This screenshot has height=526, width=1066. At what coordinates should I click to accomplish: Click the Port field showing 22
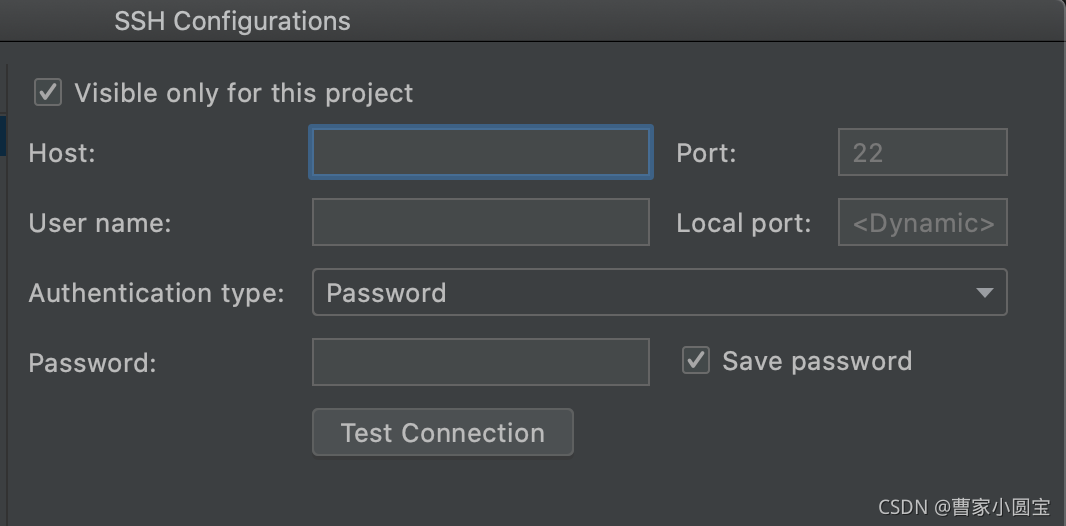click(x=922, y=153)
